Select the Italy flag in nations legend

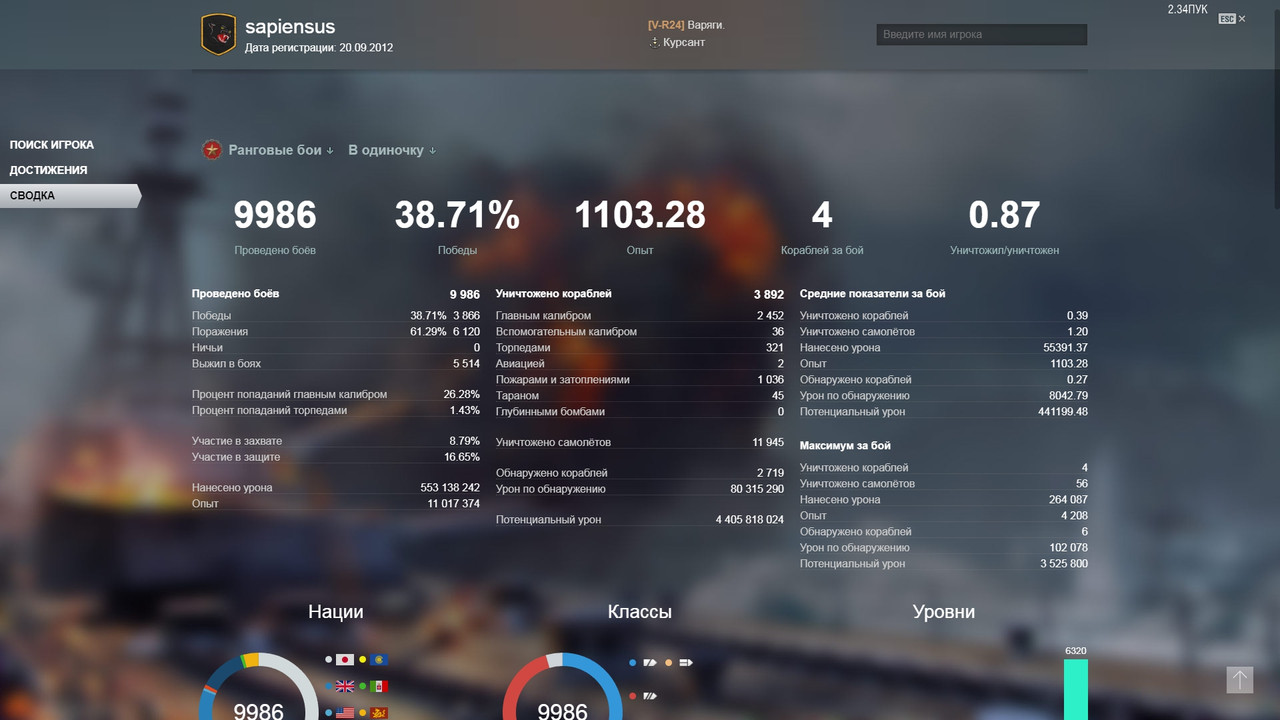379,686
